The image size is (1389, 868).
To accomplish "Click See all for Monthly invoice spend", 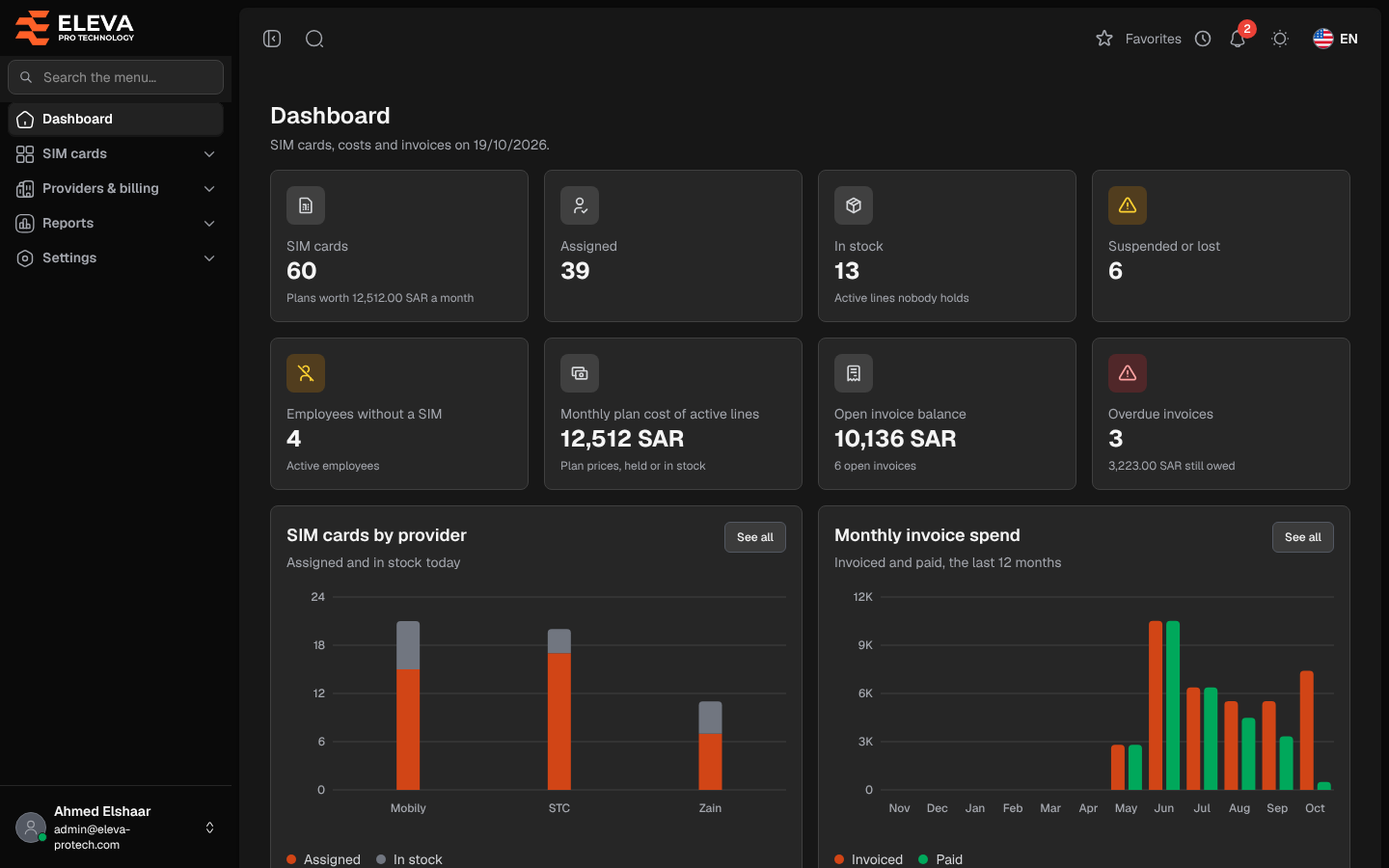I will pyautogui.click(x=1303, y=537).
